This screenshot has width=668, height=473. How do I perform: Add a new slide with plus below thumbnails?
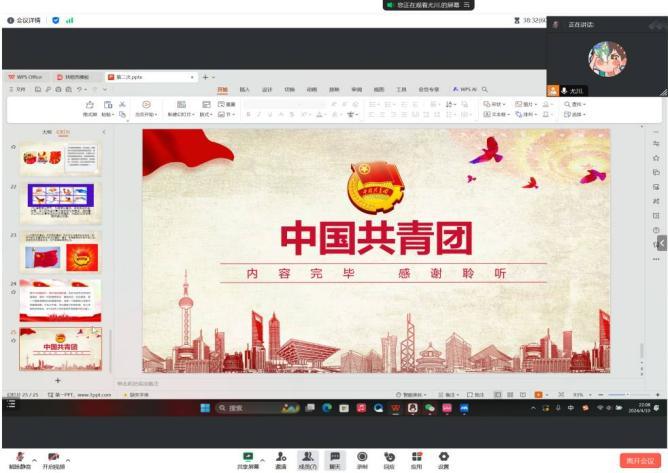tap(58, 380)
